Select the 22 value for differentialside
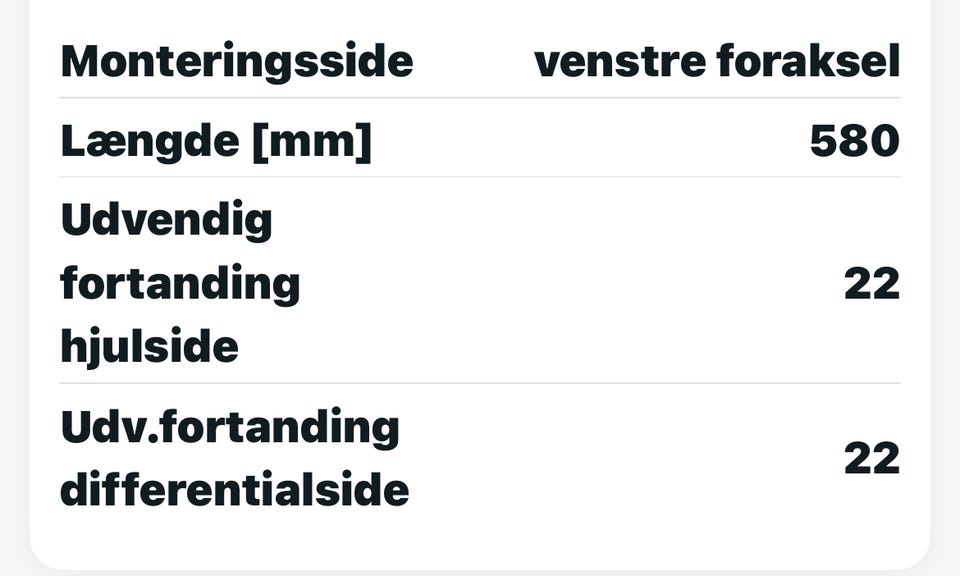 coord(872,459)
